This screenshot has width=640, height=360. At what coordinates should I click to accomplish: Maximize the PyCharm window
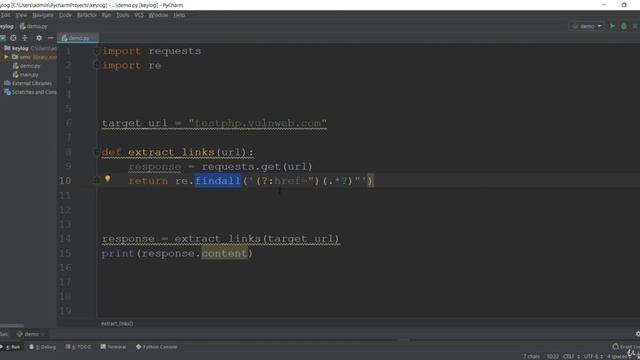click(x=624, y=5)
